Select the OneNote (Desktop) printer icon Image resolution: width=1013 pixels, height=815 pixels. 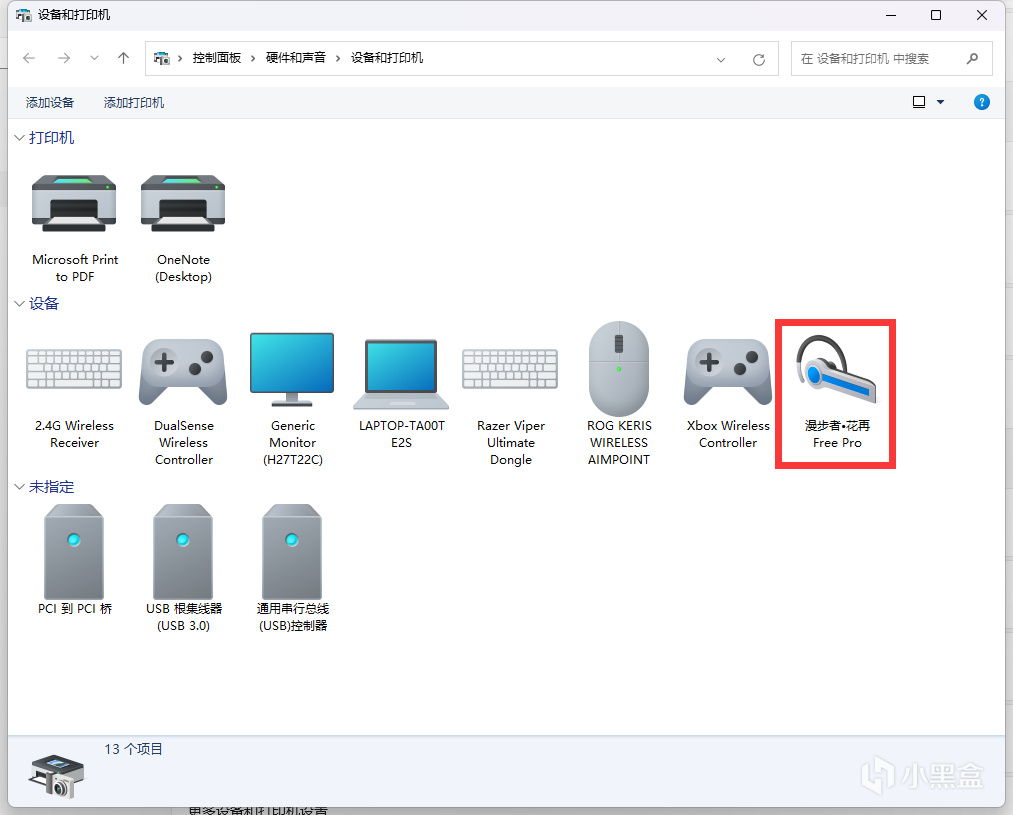[x=183, y=203]
